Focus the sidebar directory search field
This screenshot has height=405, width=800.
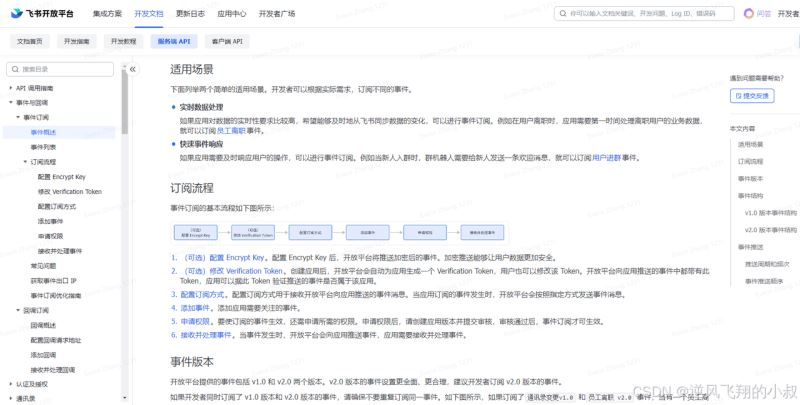pyautogui.click(x=60, y=69)
